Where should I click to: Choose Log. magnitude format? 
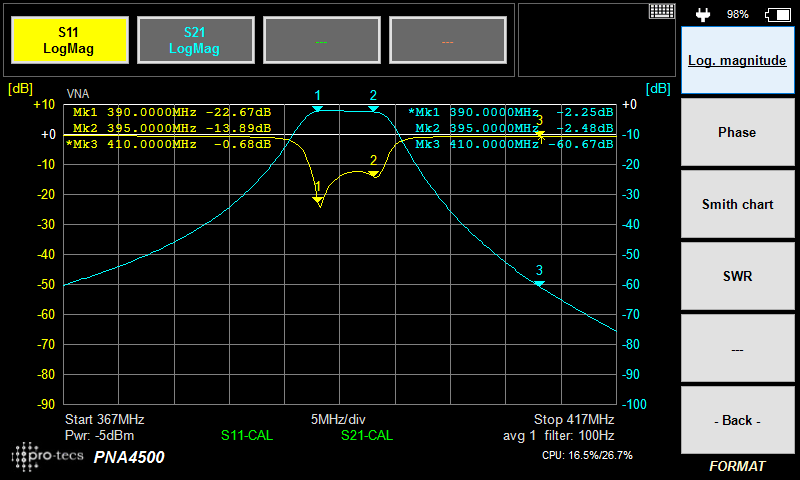tap(737, 61)
